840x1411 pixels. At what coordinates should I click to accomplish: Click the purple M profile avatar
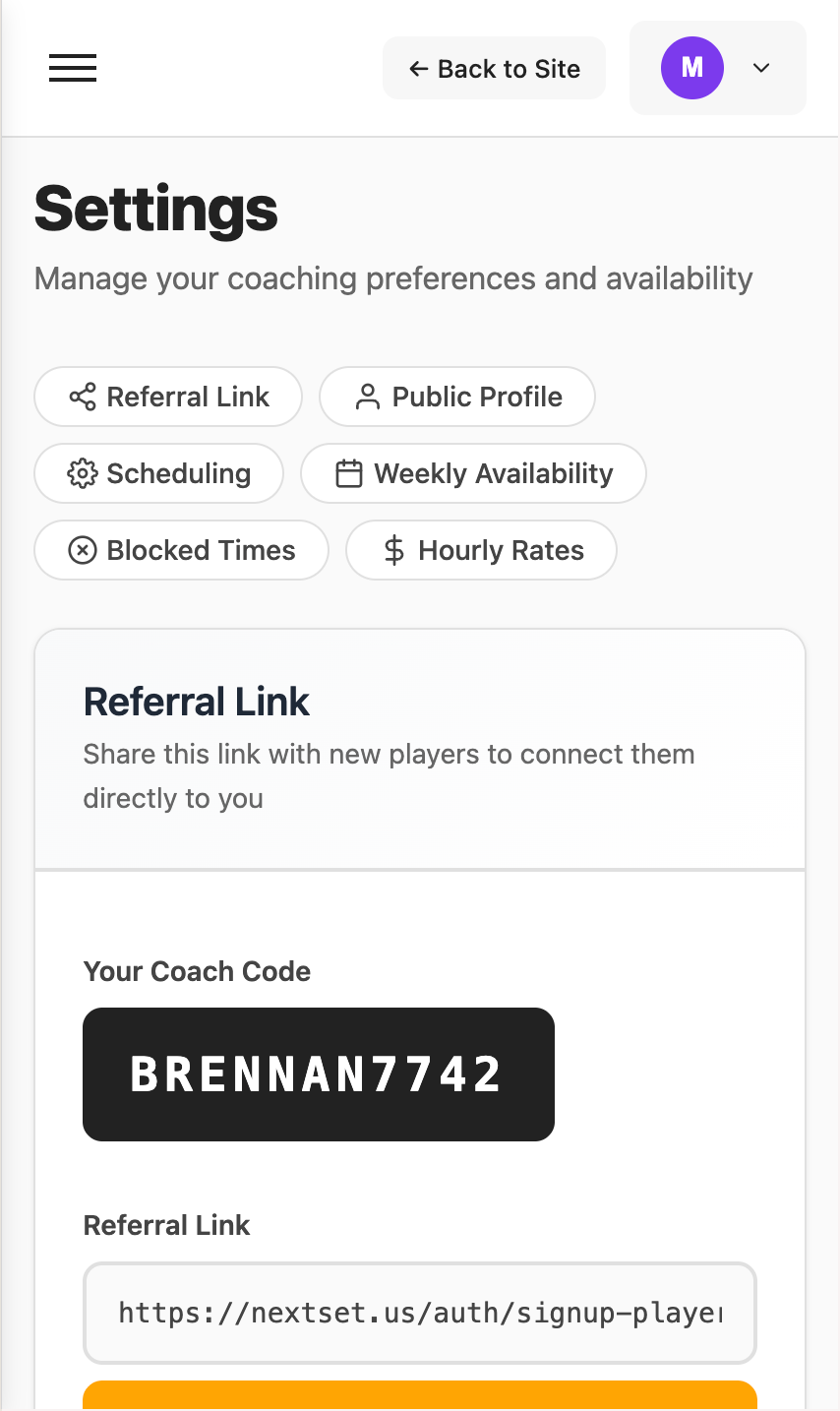pyautogui.click(x=692, y=68)
